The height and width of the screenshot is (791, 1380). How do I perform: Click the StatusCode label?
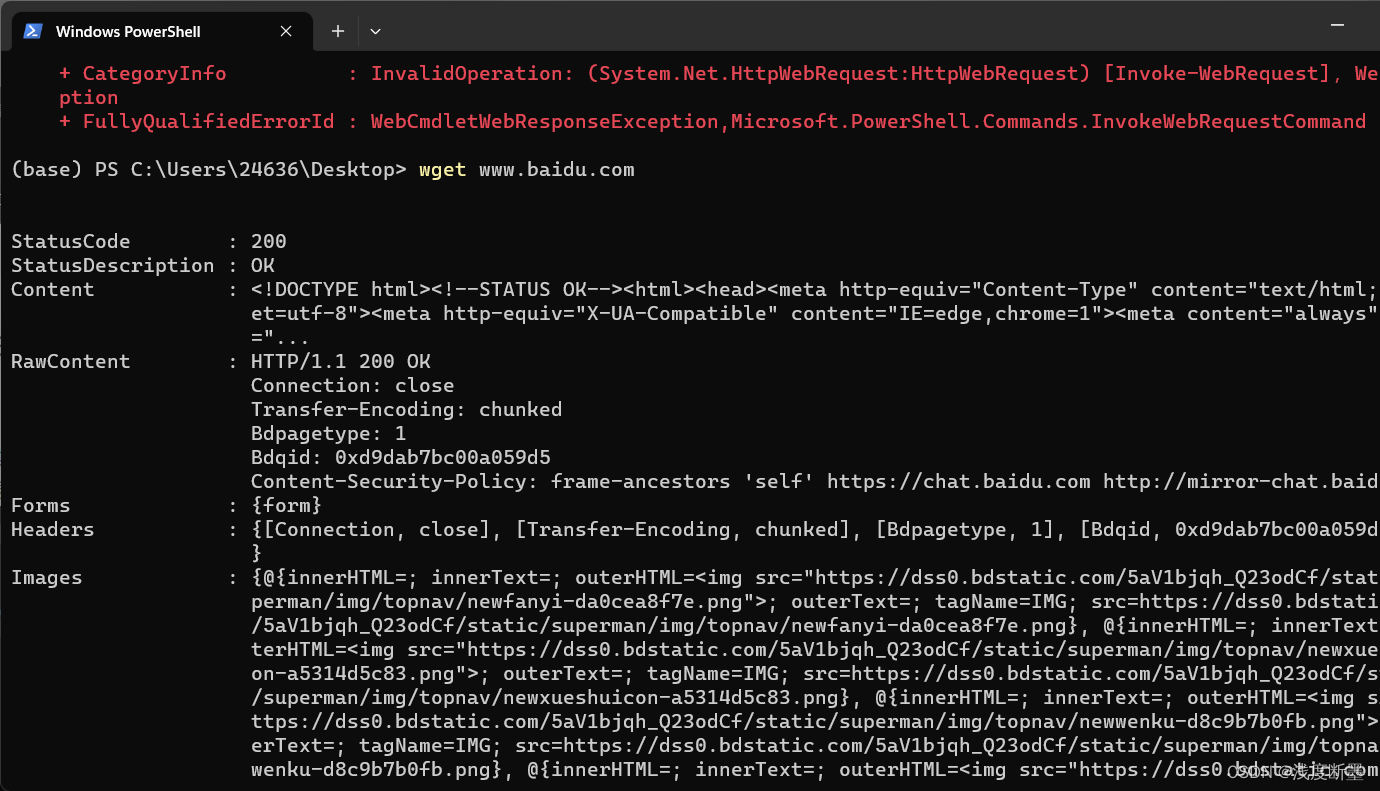coord(71,241)
